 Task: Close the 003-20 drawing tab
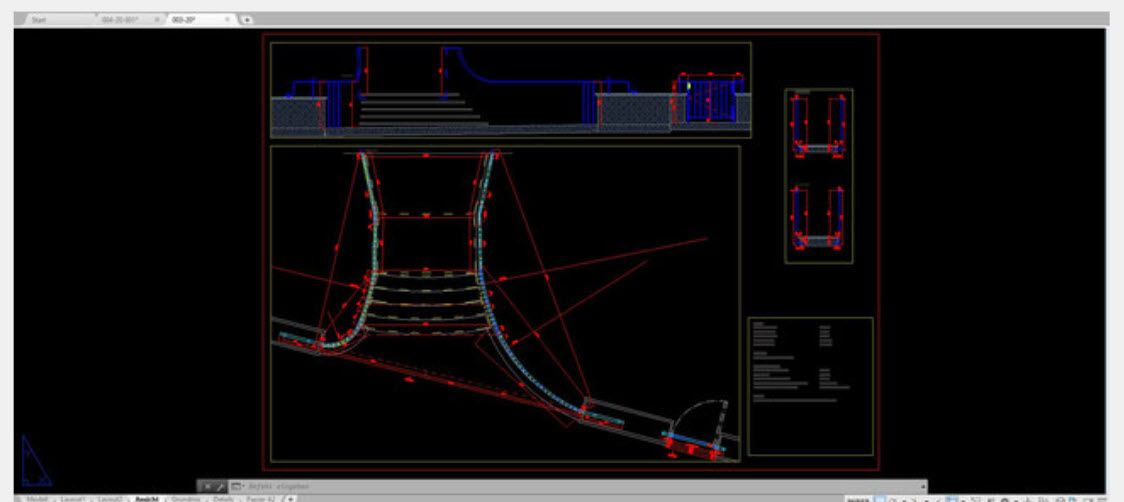click(x=227, y=19)
